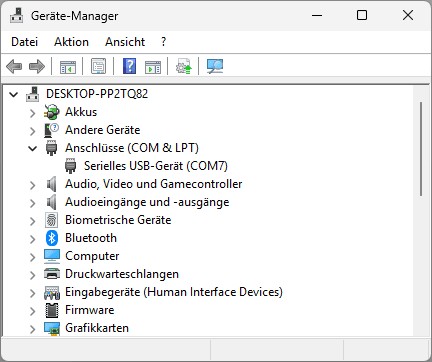Click the vertical scrollbar thumb

[421, 149]
